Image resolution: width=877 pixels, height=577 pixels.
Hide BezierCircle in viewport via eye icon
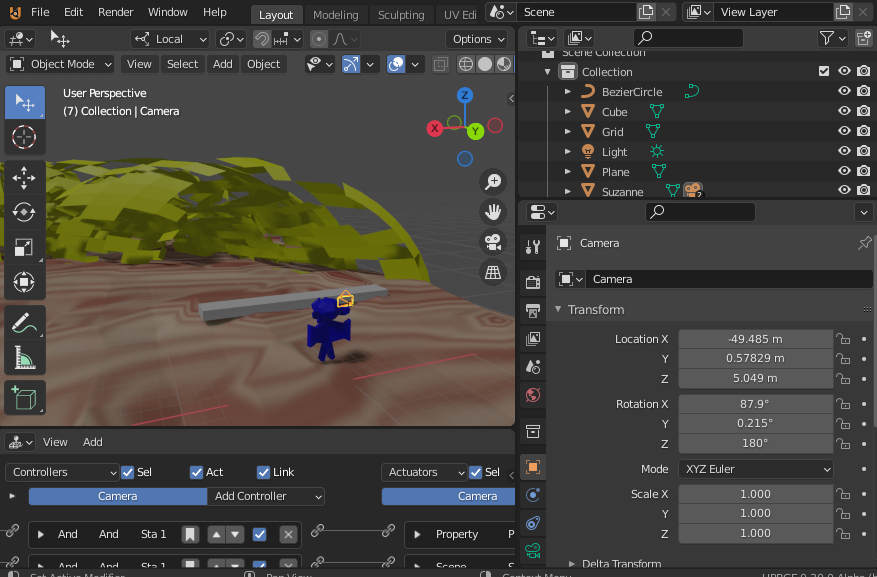[844, 91]
